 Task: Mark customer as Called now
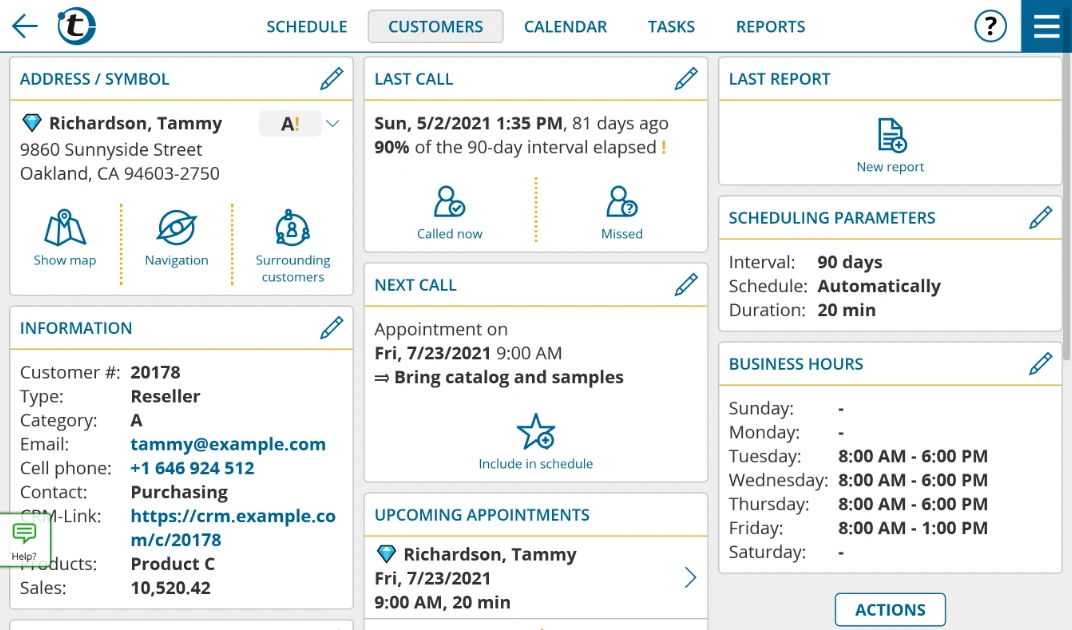(x=449, y=203)
